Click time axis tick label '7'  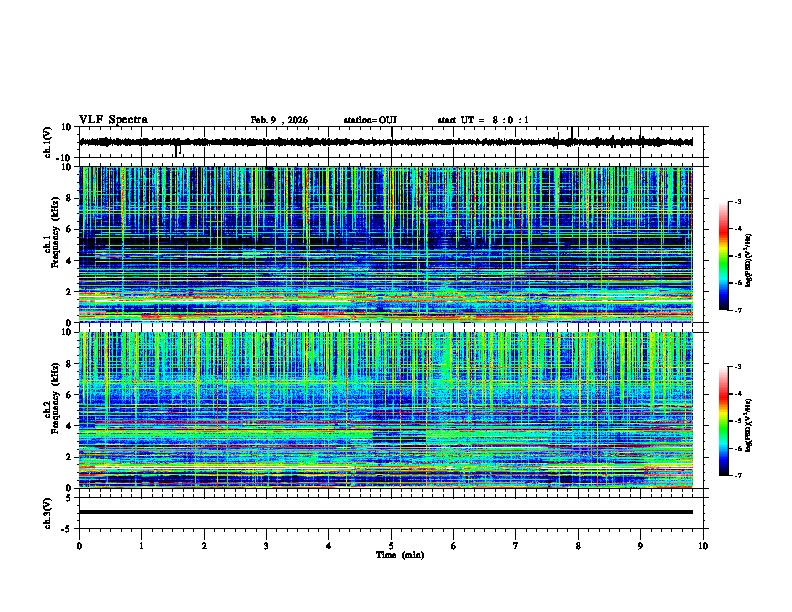click(x=516, y=546)
